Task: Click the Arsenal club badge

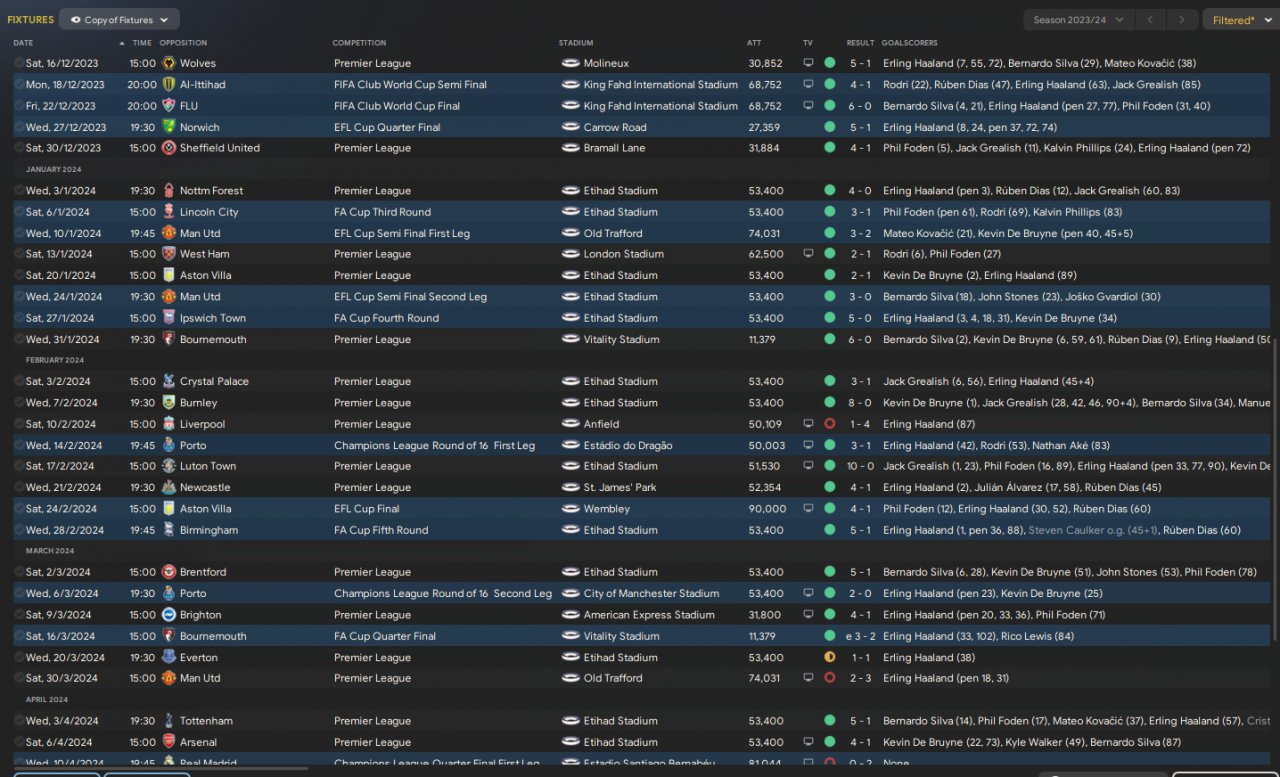Action: click(x=169, y=742)
